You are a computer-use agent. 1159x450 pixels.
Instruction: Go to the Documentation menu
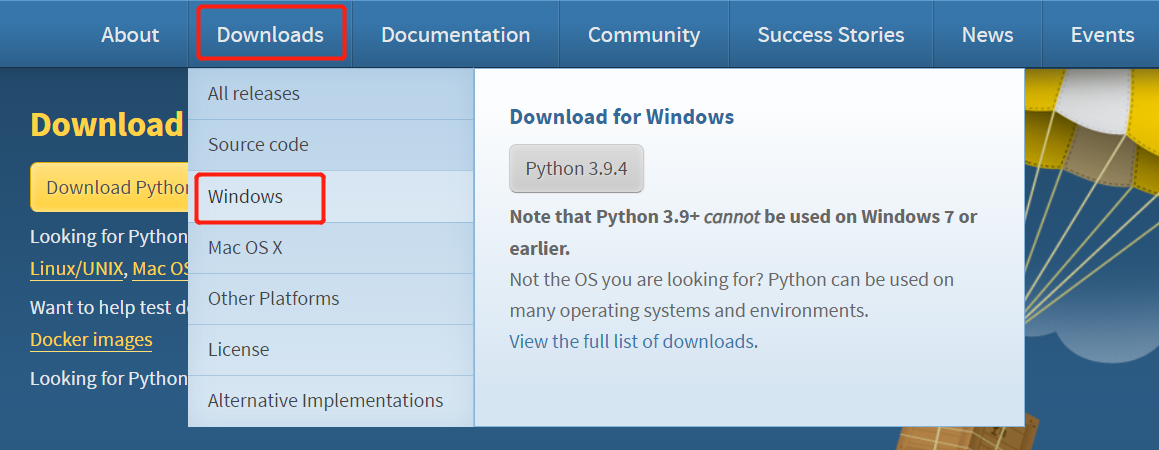click(455, 35)
